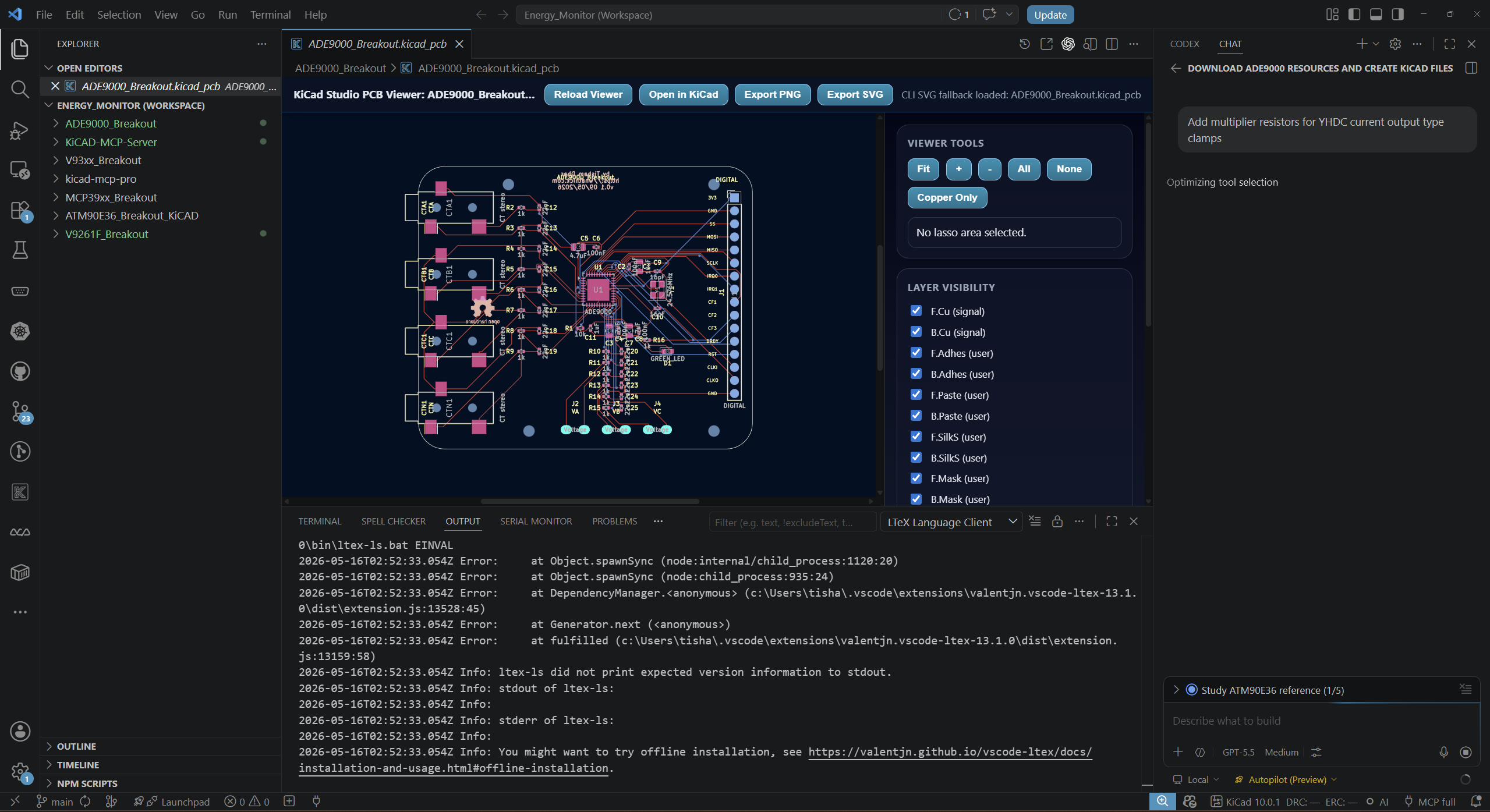The image size is (1490, 812).
Task: Start voice input with microphone icon
Action: [x=1443, y=752]
